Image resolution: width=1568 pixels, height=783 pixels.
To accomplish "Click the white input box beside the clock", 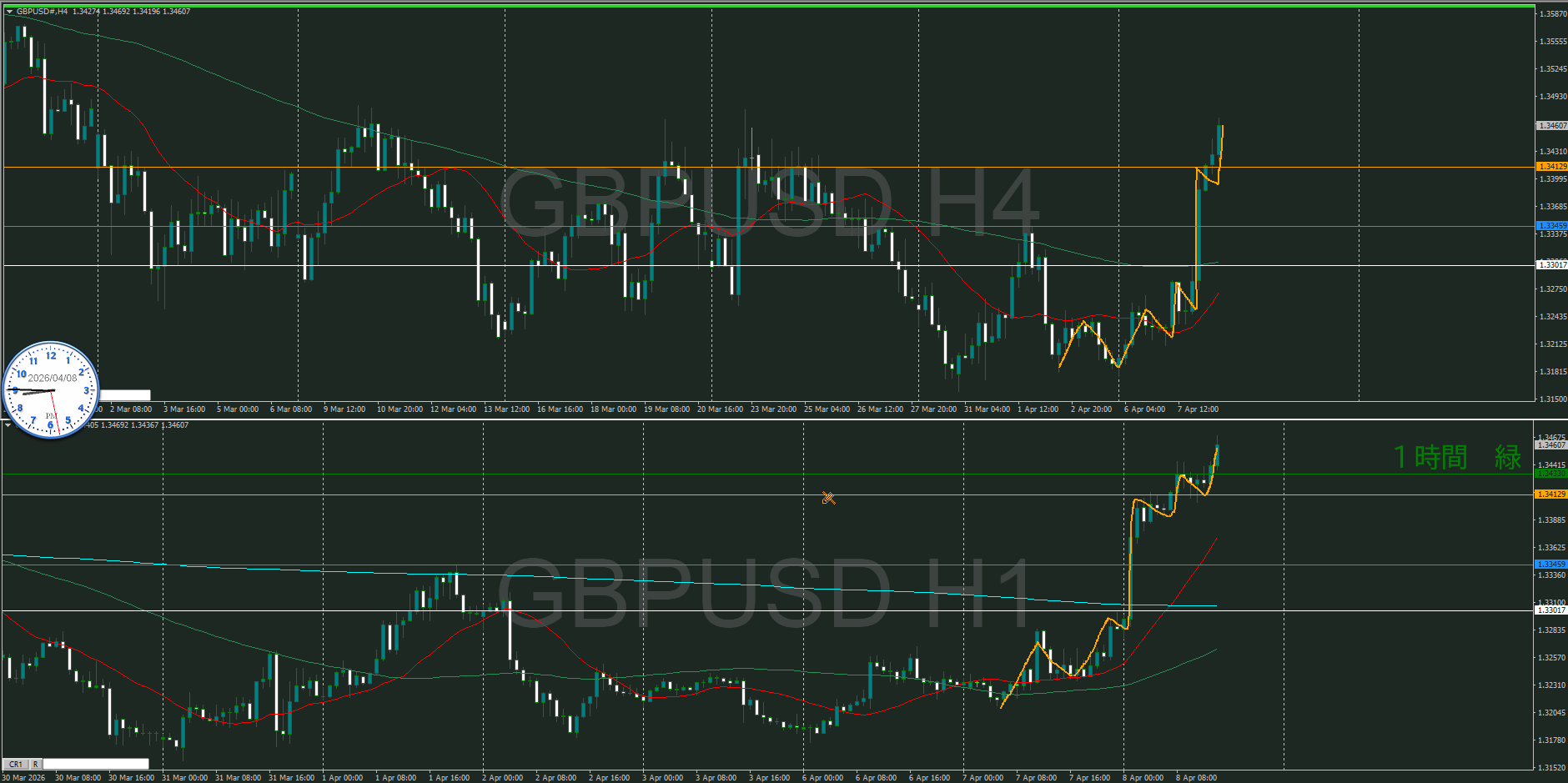I will (125, 395).
